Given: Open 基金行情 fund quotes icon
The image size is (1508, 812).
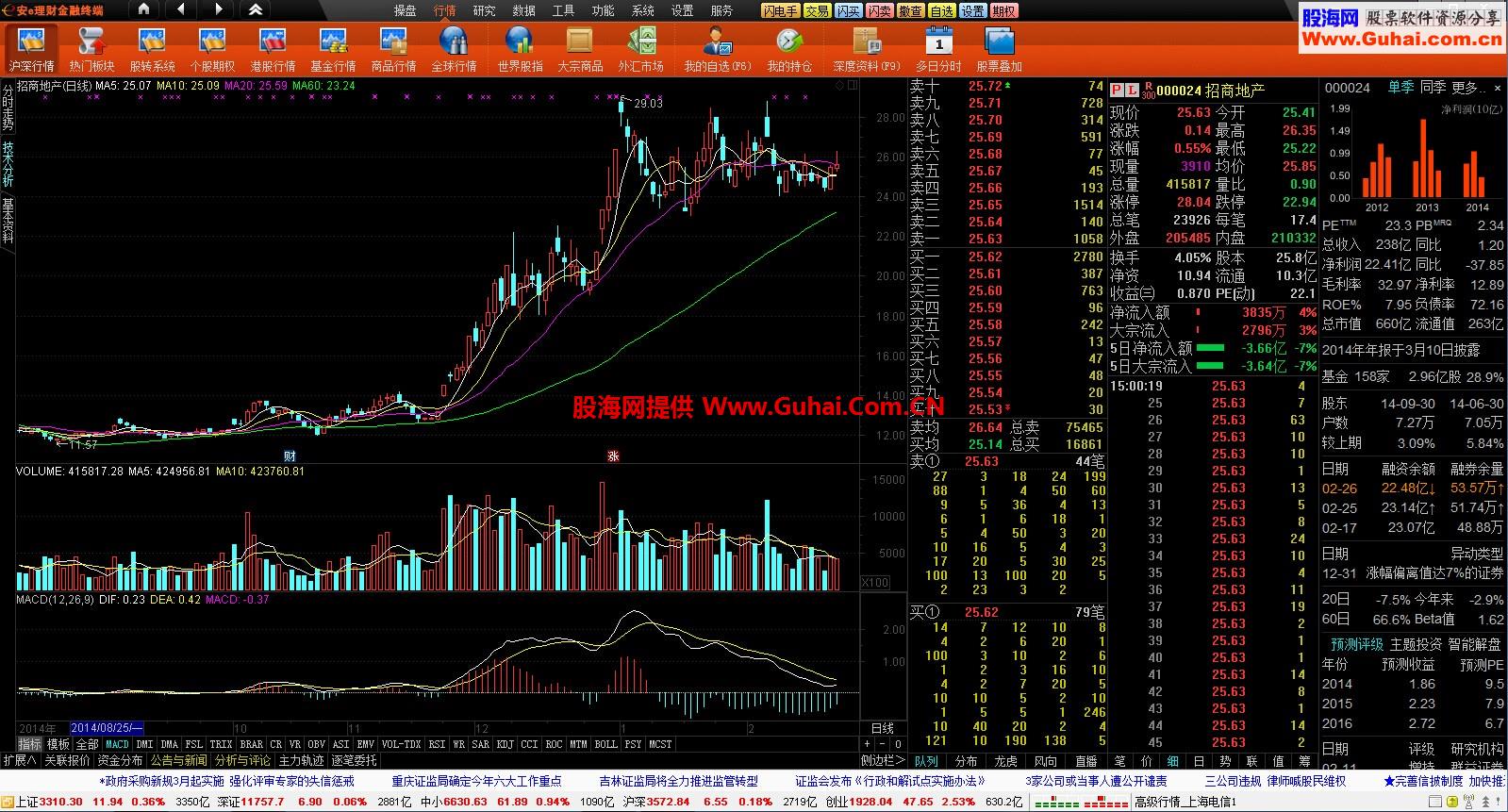Looking at the screenshot, I should (333, 49).
